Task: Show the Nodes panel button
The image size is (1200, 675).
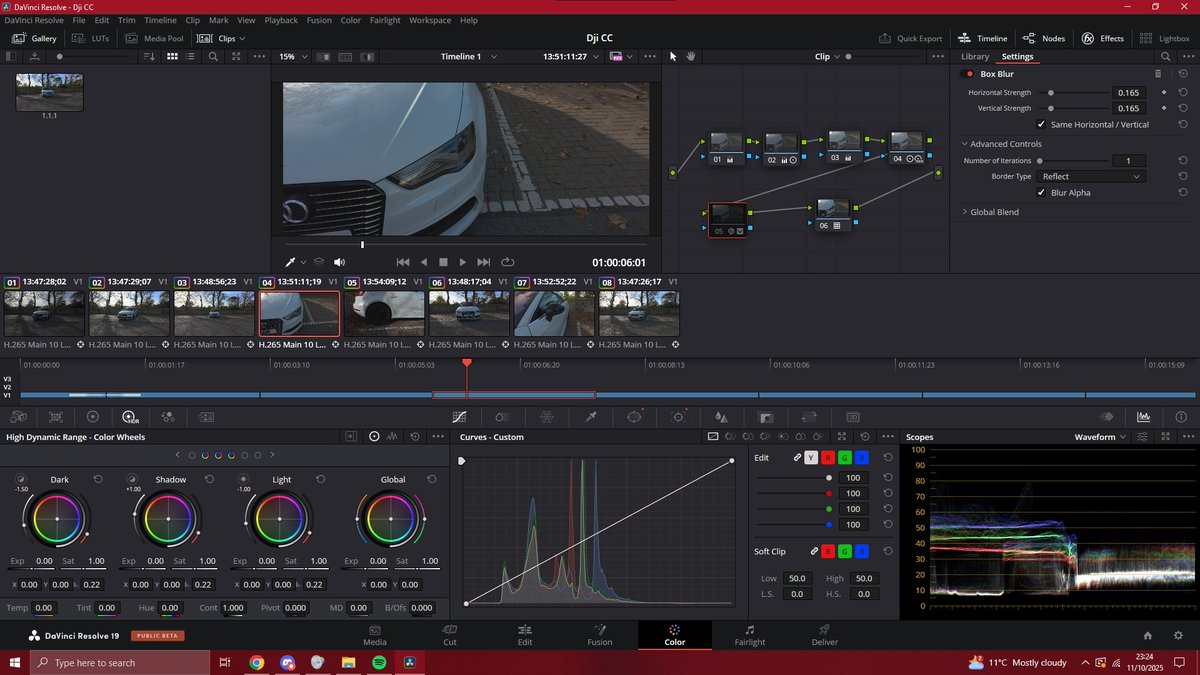Action: tap(1044, 38)
